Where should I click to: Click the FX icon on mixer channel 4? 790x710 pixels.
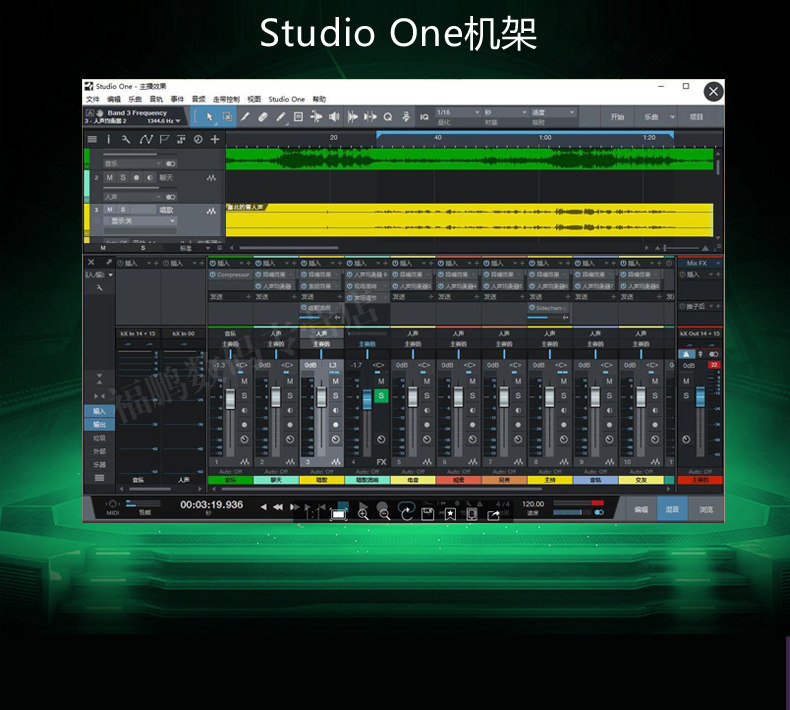tap(381, 462)
